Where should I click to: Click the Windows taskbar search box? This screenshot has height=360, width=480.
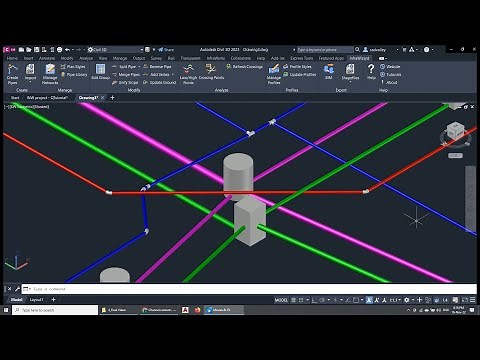click(x=55, y=310)
